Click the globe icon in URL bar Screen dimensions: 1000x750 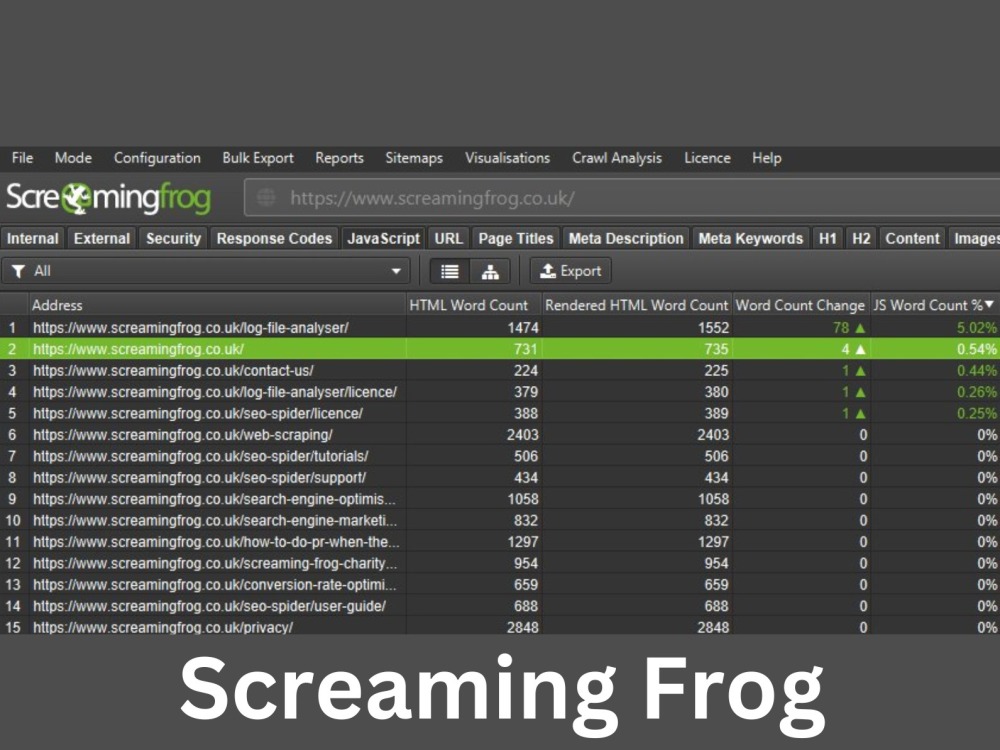pyautogui.click(x=266, y=198)
